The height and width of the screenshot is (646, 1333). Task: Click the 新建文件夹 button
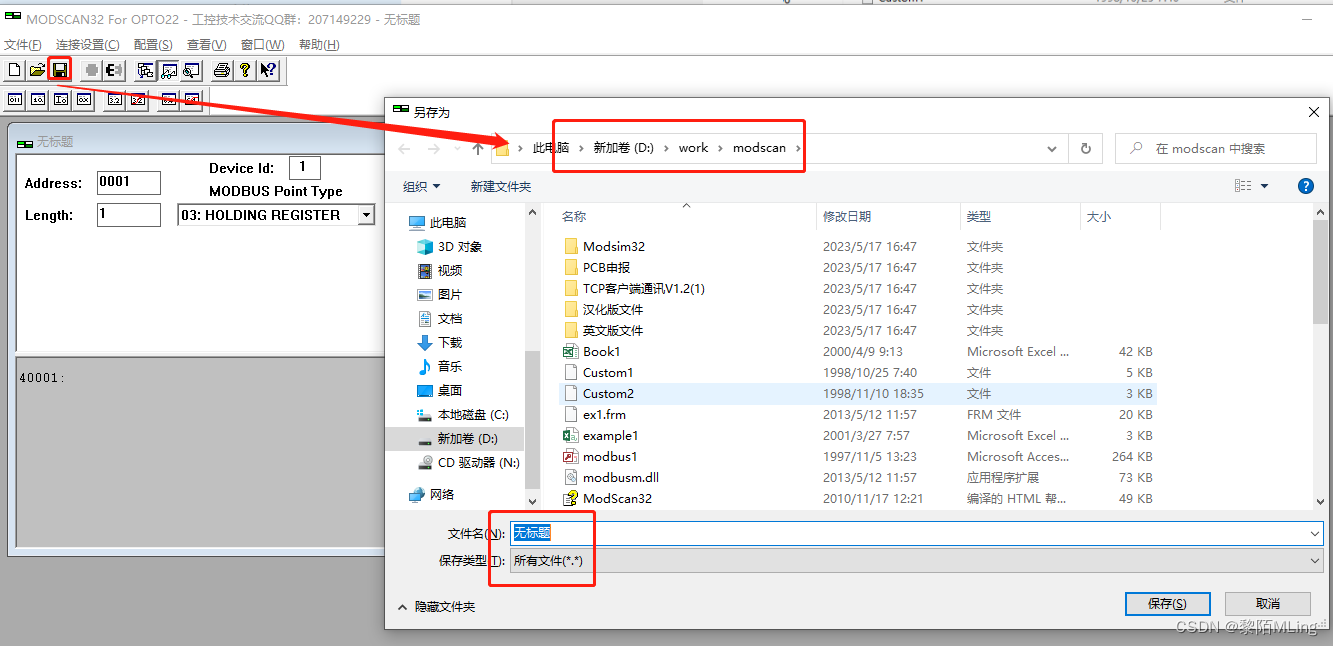(x=503, y=186)
